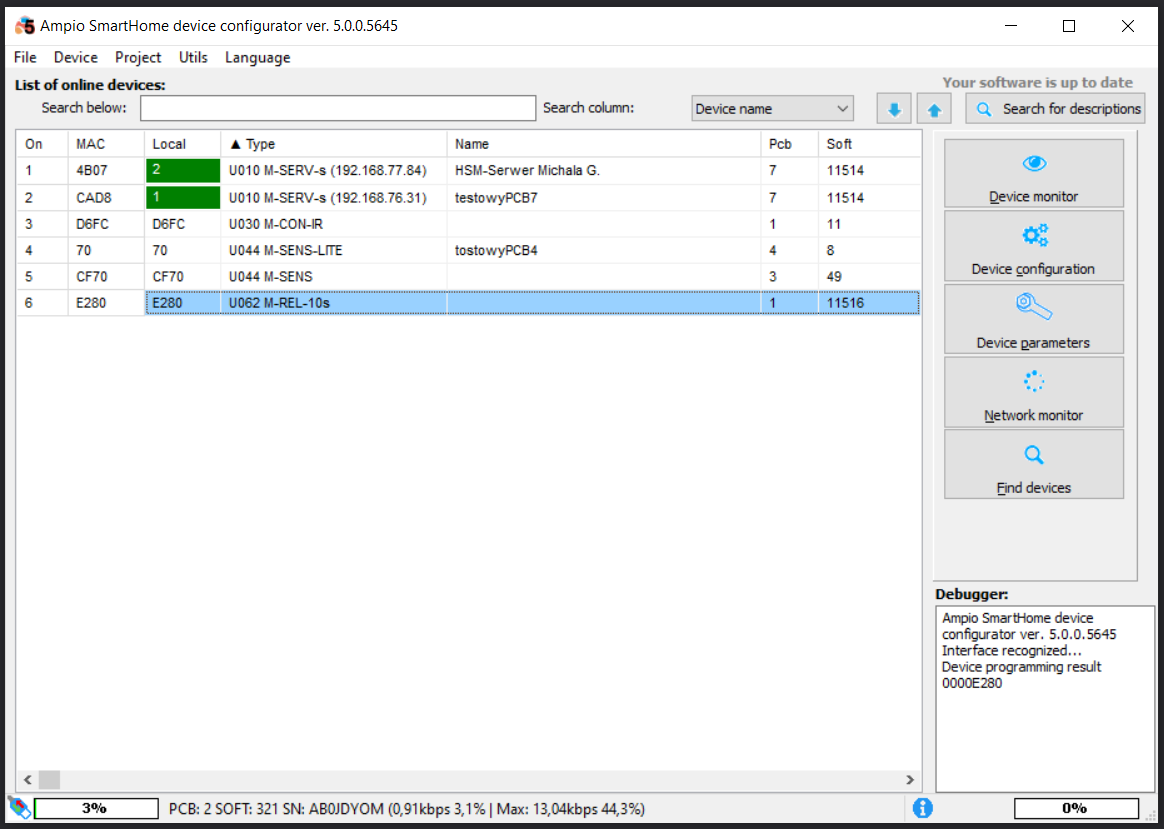Click the connection icon in status bar
The width and height of the screenshot is (1164, 829).
(x=19, y=807)
